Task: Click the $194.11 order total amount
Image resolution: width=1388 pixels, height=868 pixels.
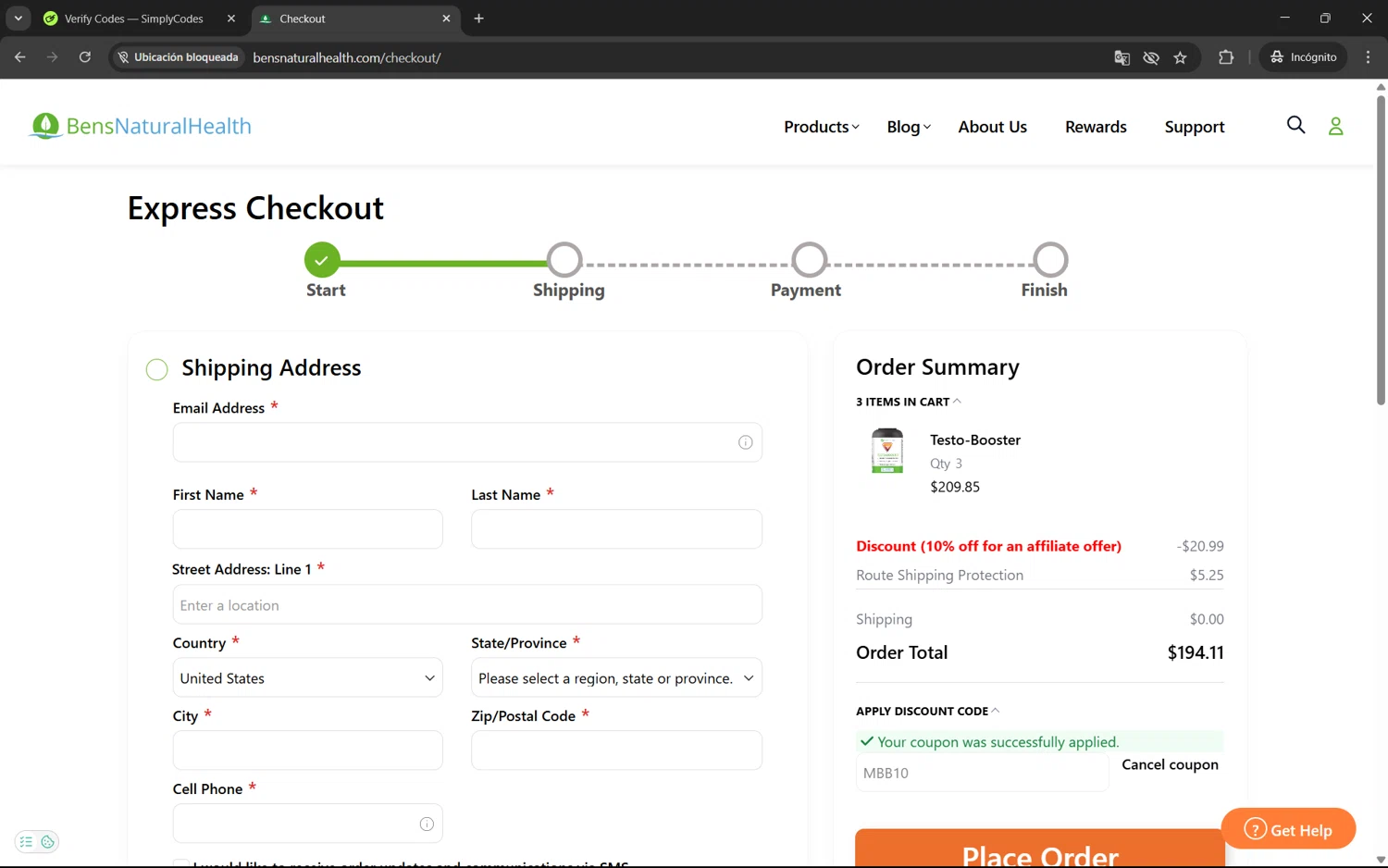Action: tap(1196, 652)
